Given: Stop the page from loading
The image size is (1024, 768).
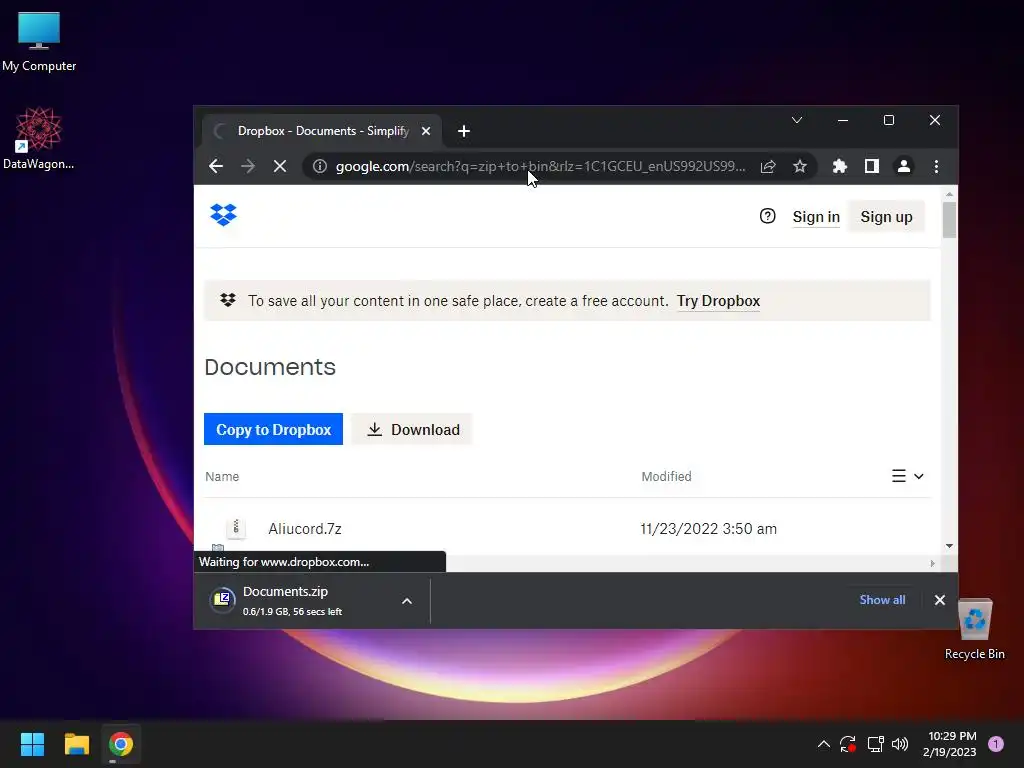Looking at the screenshot, I should (x=280, y=167).
